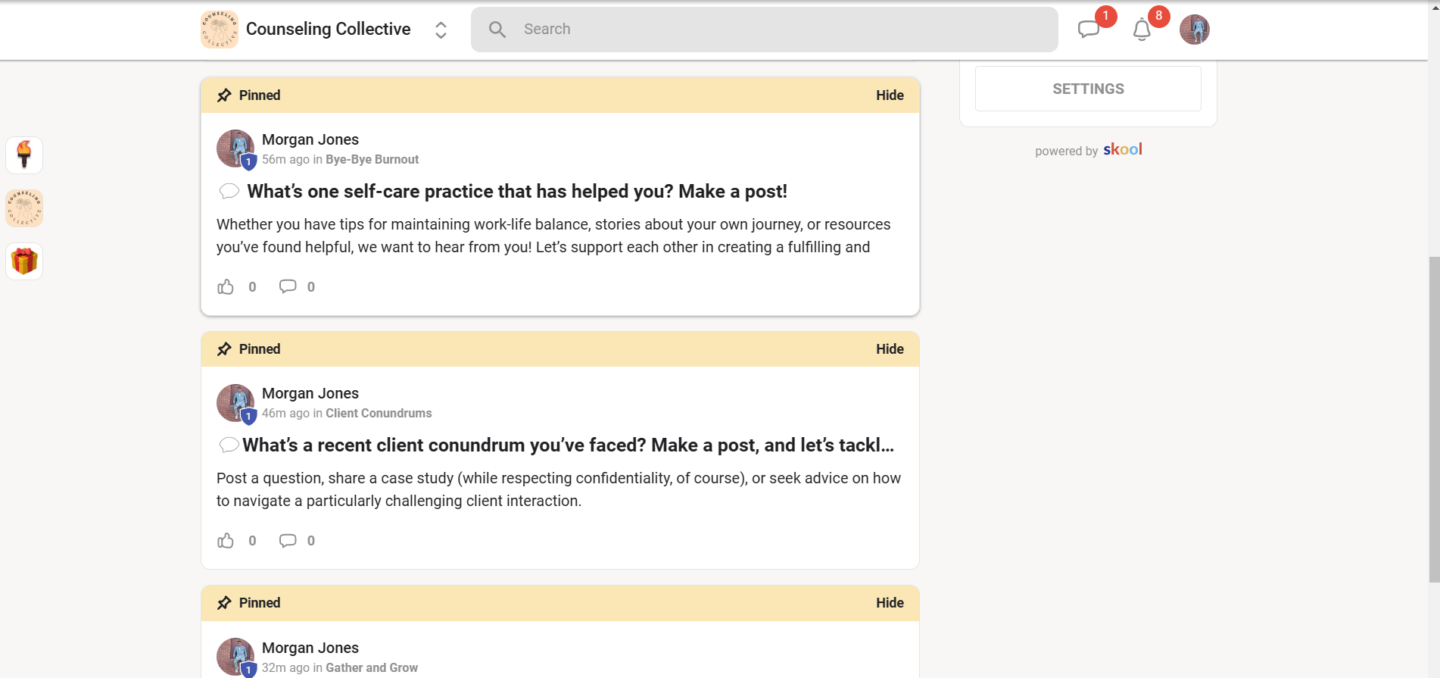This screenshot has width=1440, height=678.
Task: Hide the pinned client conundrum post
Action: (889, 349)
